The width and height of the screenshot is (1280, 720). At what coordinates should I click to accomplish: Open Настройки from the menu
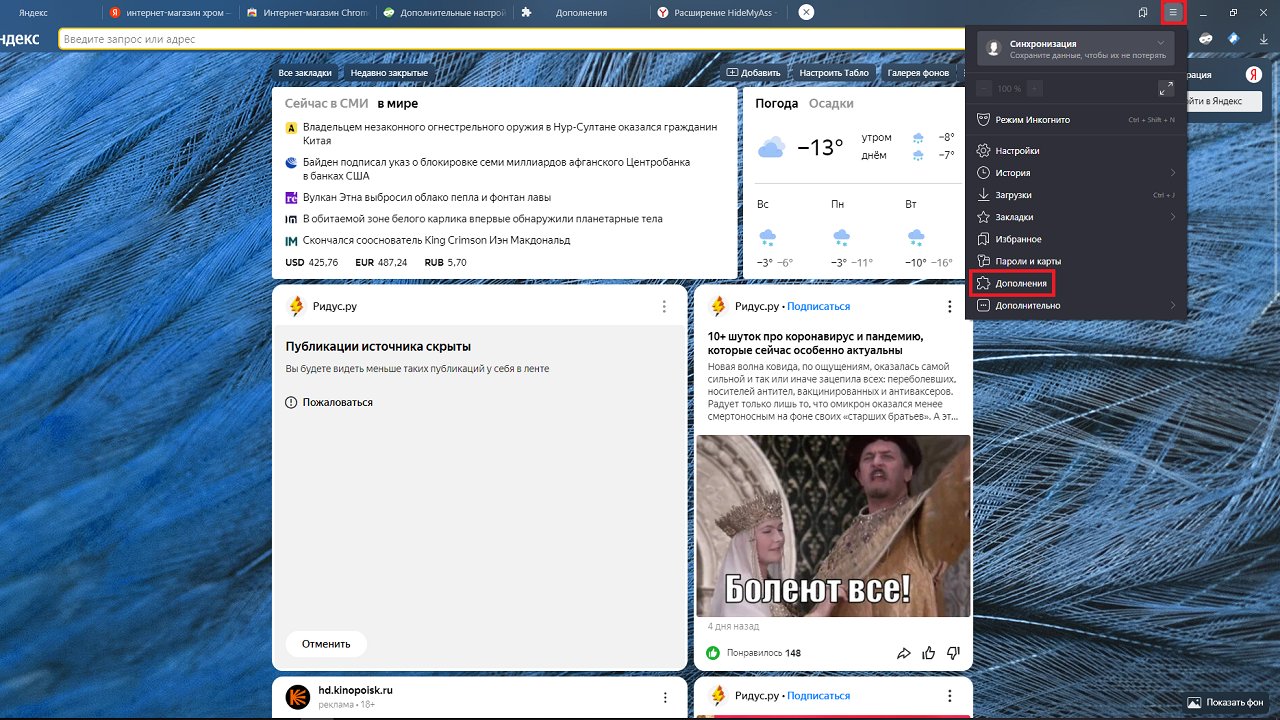click(1076, 151)
